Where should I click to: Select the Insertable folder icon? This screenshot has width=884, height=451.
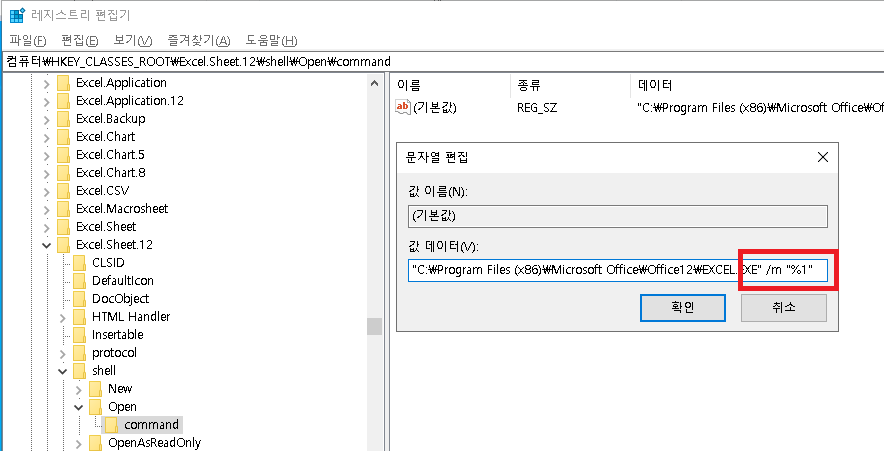click(x=79, y=335)
